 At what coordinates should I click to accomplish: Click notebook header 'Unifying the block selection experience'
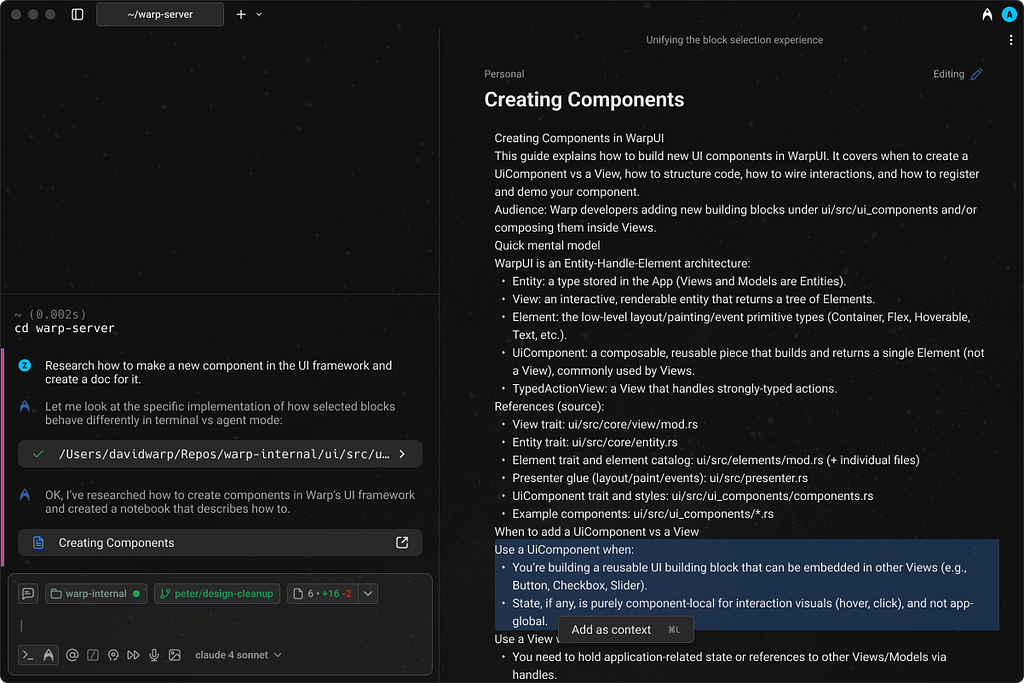coord(734,40)
